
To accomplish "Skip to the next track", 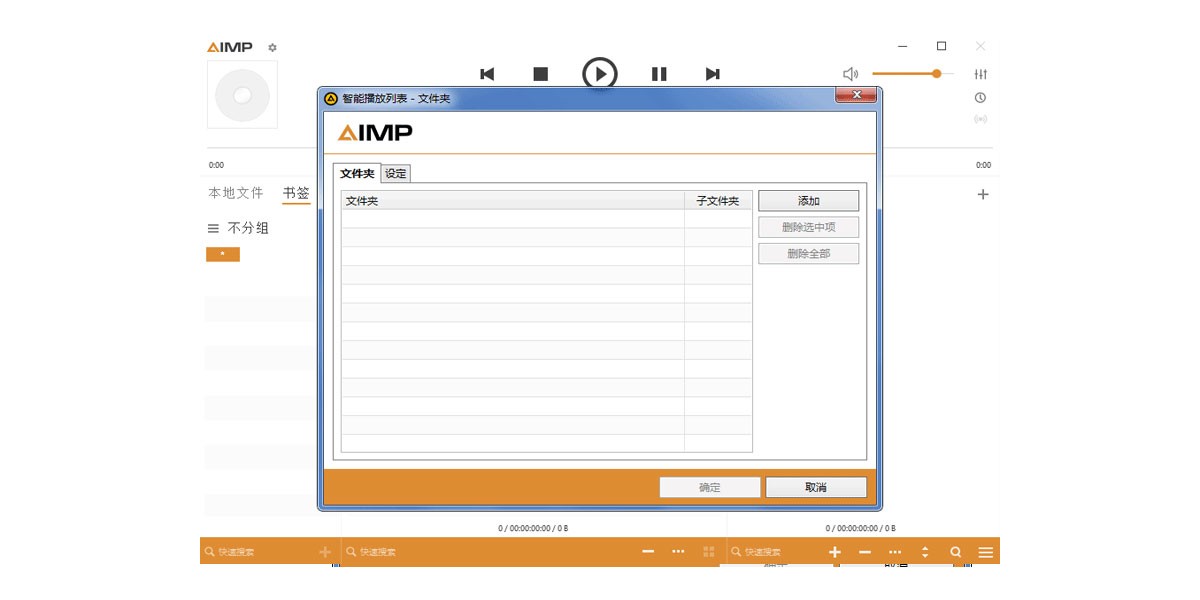I will 713,73.
